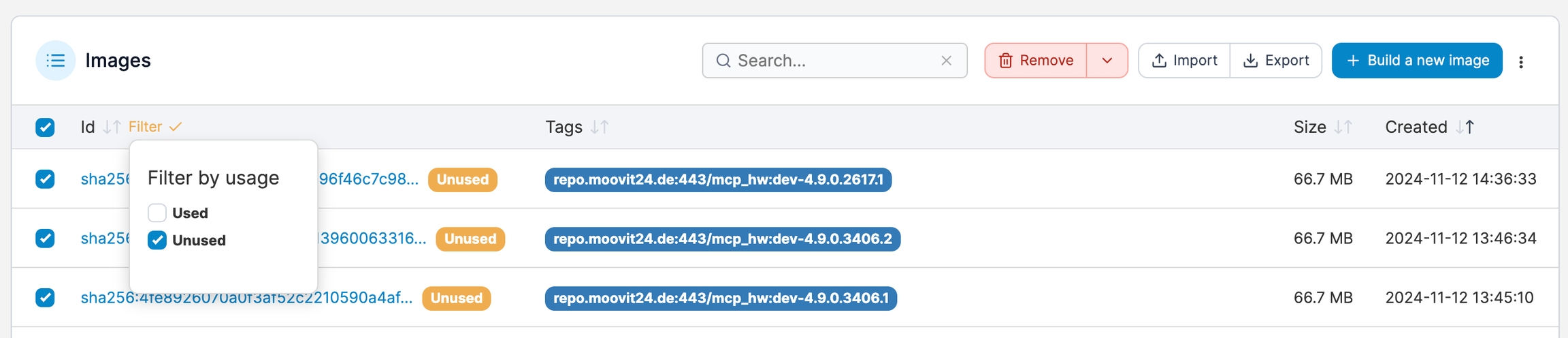1568x338 pixels.
Task: Expand the Remove dropdown arrow
Action: (1107, 61)
